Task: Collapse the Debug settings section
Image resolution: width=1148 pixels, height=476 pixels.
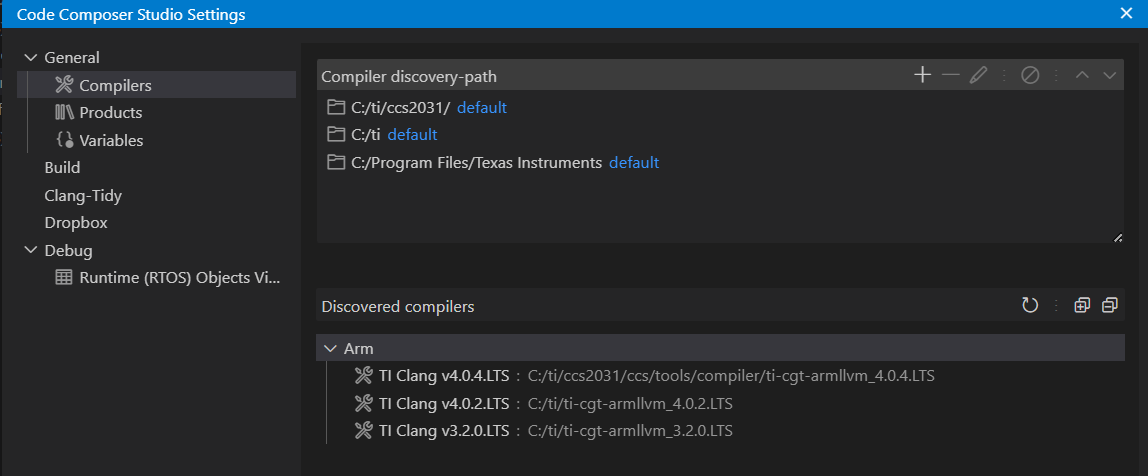Action: tap(29, 251)
